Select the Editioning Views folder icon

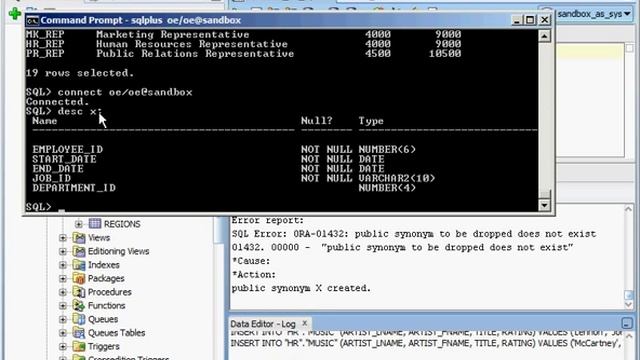(79, 251)
